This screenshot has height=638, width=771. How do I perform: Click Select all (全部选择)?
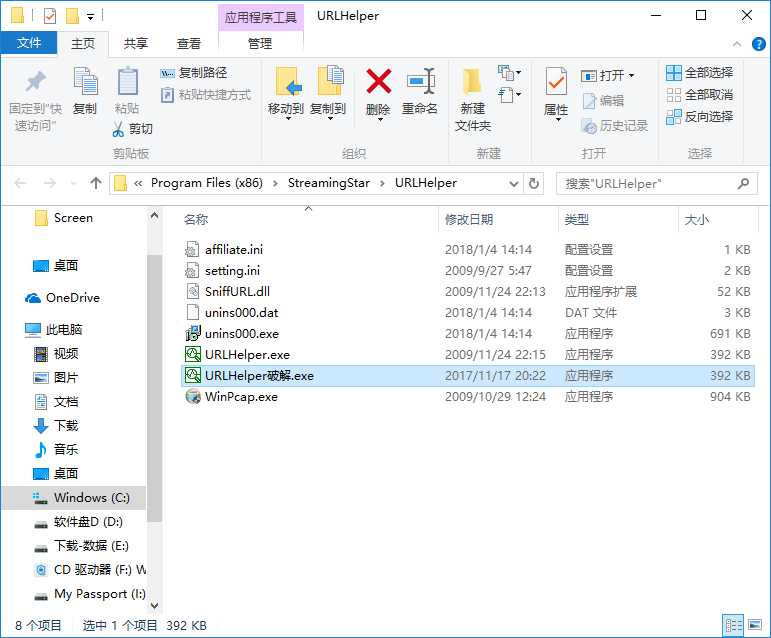pyautogui.click(x=700, y=73)
